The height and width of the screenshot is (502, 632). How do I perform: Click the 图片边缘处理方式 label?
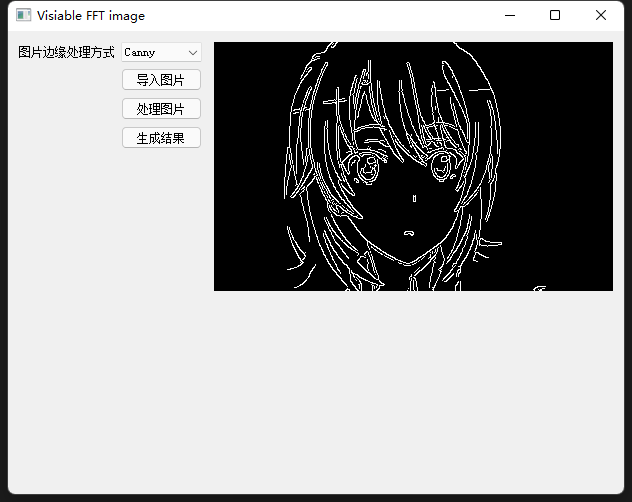[x=66, y=52]
